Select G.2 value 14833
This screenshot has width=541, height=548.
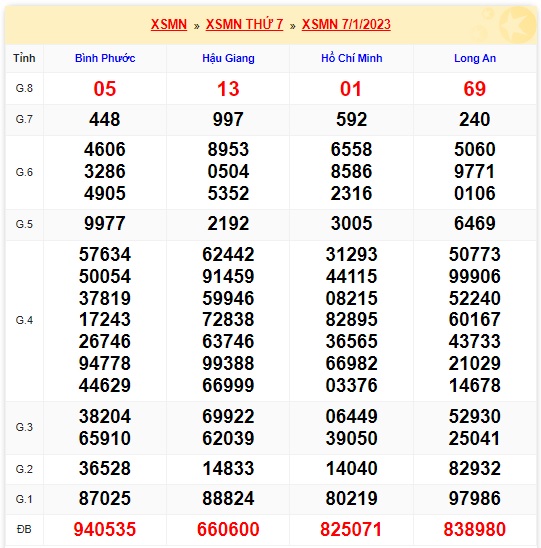228,469
